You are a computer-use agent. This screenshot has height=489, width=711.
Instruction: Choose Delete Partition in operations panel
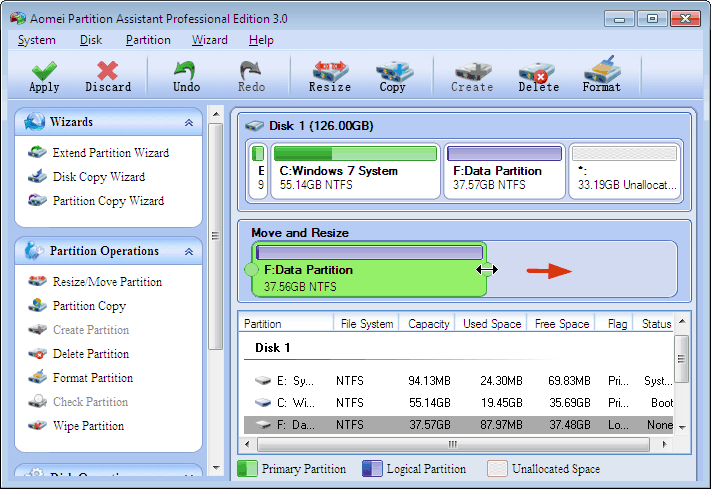pos(91,354)
